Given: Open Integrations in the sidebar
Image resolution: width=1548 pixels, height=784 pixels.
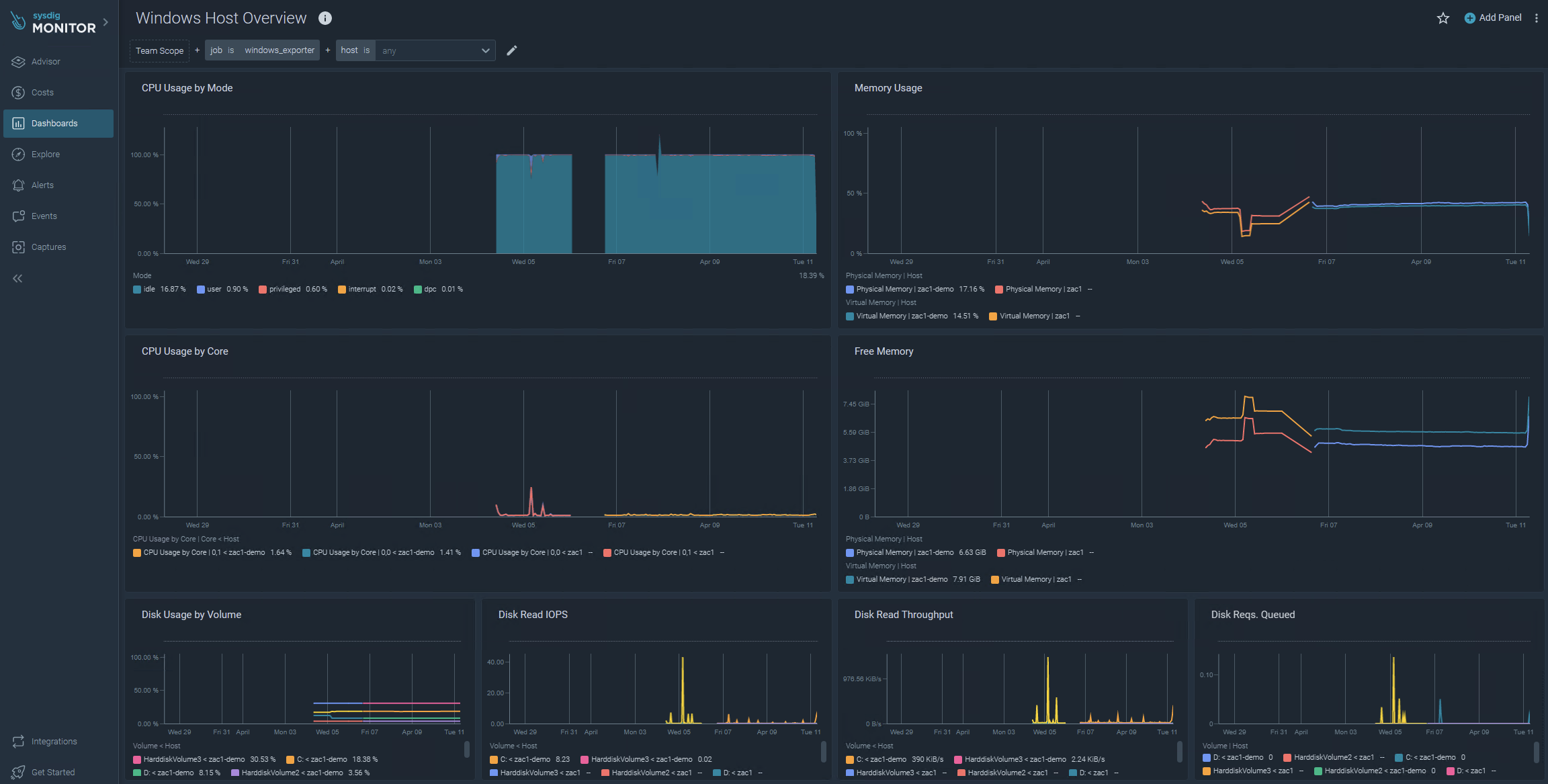Looking at the screenshot, I should (x=54, y=742).
